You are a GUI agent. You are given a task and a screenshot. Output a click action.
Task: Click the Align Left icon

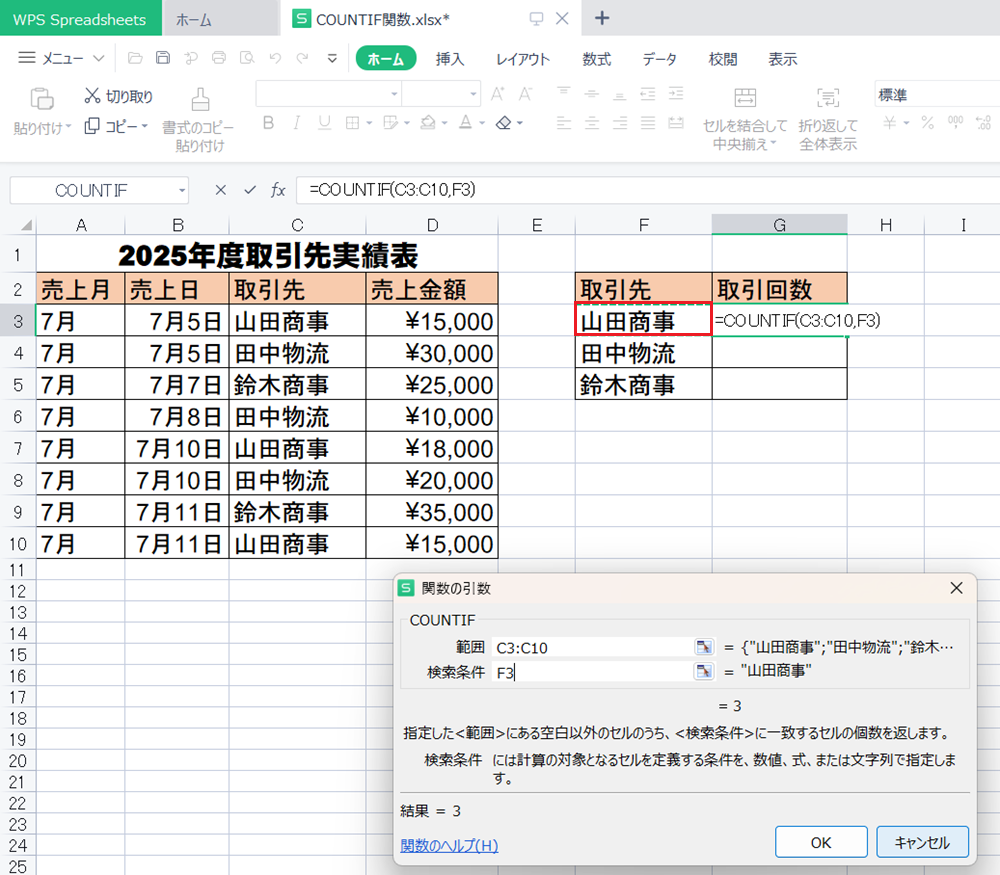pyautogui.click(x=564, y=122)
